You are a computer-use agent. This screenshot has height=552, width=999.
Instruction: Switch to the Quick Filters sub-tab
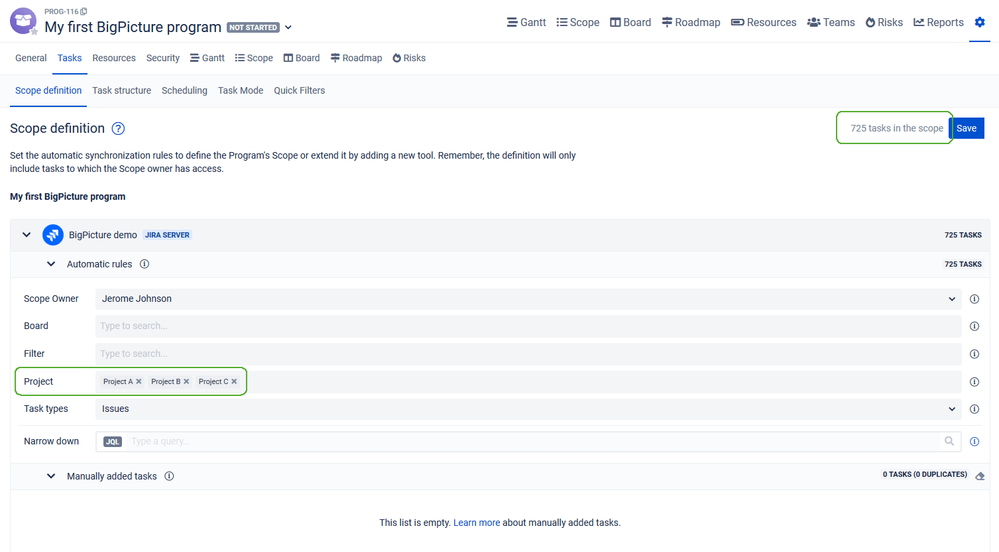click(x=299, y=91)
